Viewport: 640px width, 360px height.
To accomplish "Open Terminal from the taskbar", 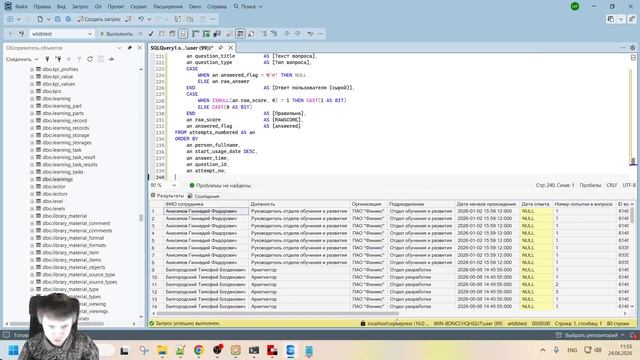I will pyautogui.click(x=254, y=350).
